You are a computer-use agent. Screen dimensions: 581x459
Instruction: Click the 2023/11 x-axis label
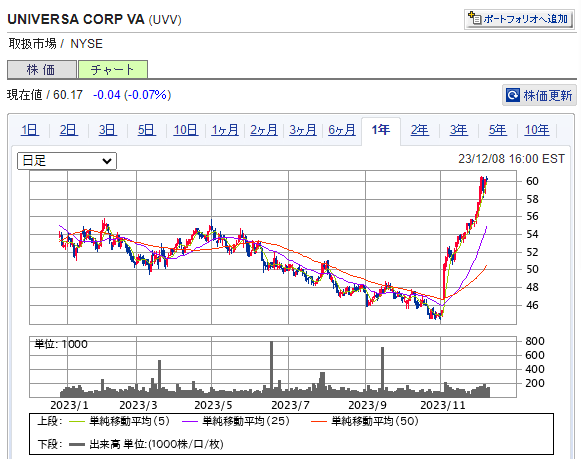pos(442,405)
